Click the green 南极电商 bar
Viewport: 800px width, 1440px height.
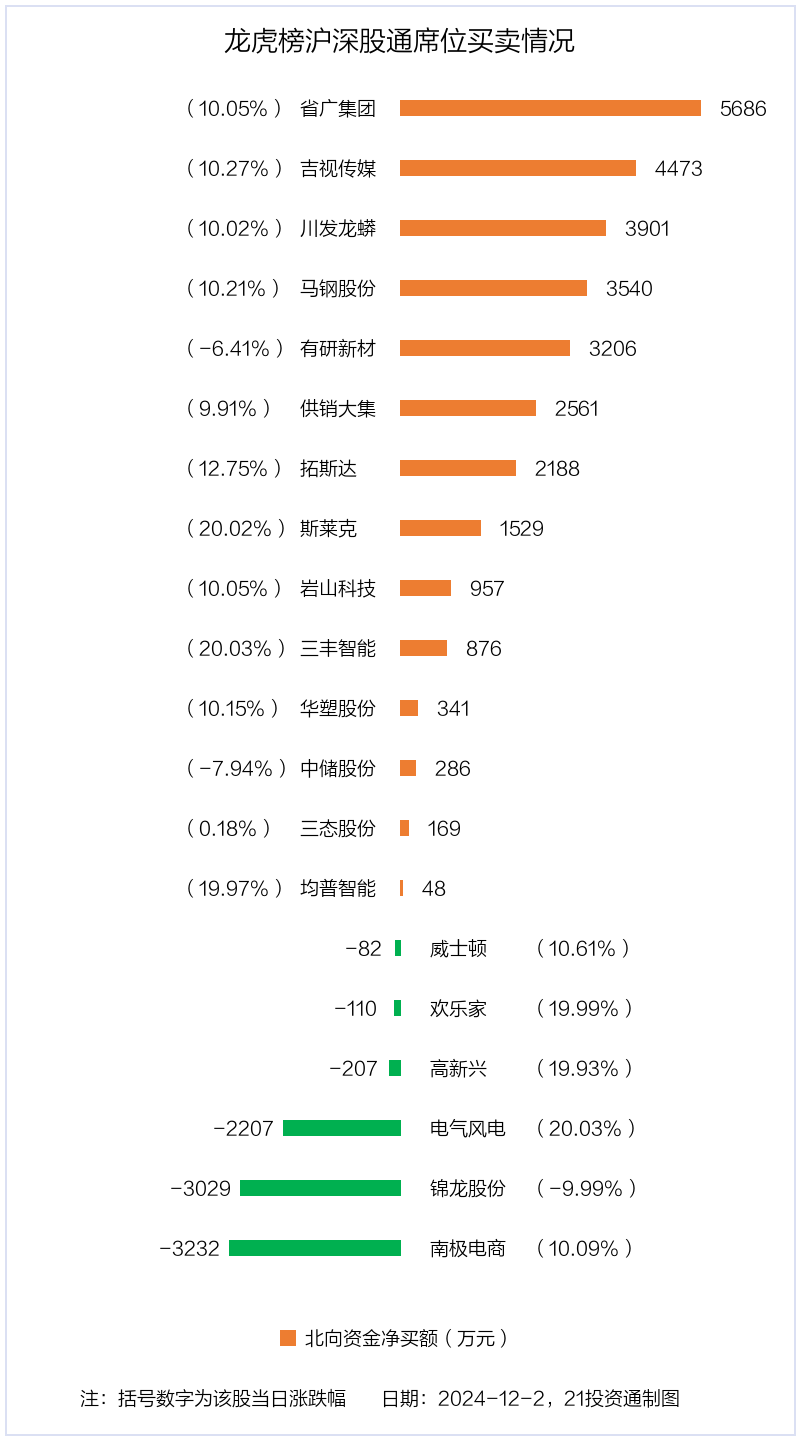click(315, 1248)
